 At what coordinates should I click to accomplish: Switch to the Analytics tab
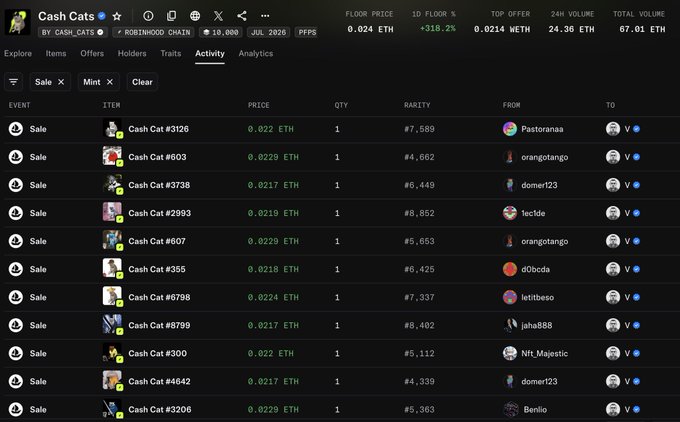coord(255,53)
